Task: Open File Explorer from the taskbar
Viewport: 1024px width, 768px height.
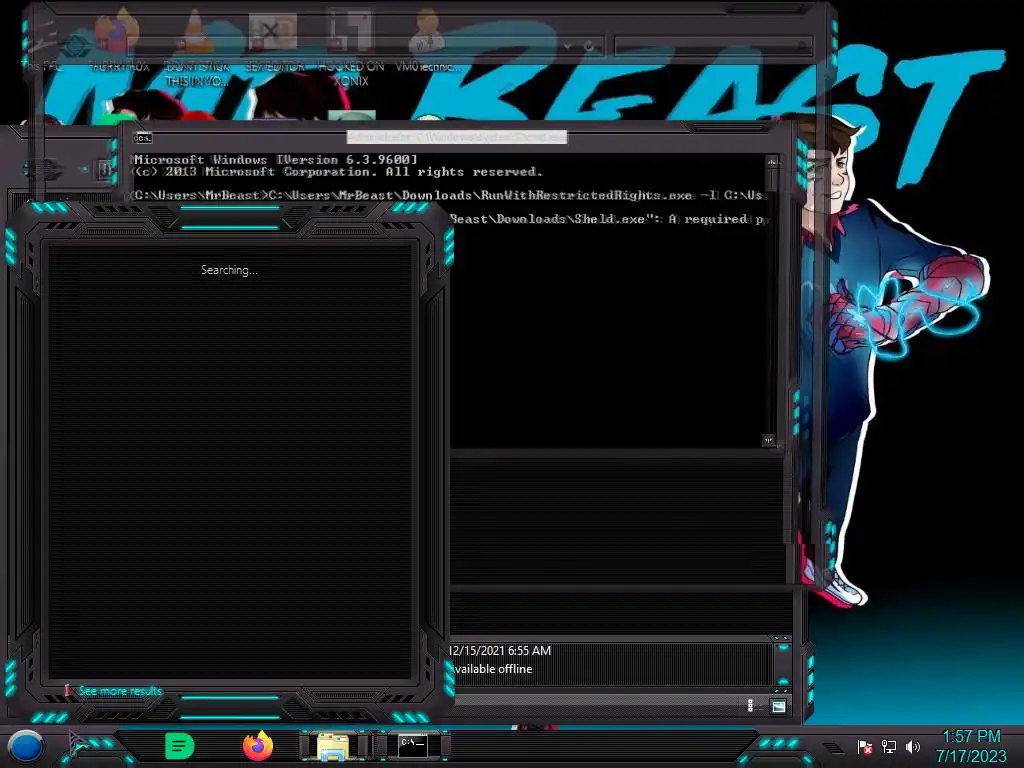Action: coord(333,746)
